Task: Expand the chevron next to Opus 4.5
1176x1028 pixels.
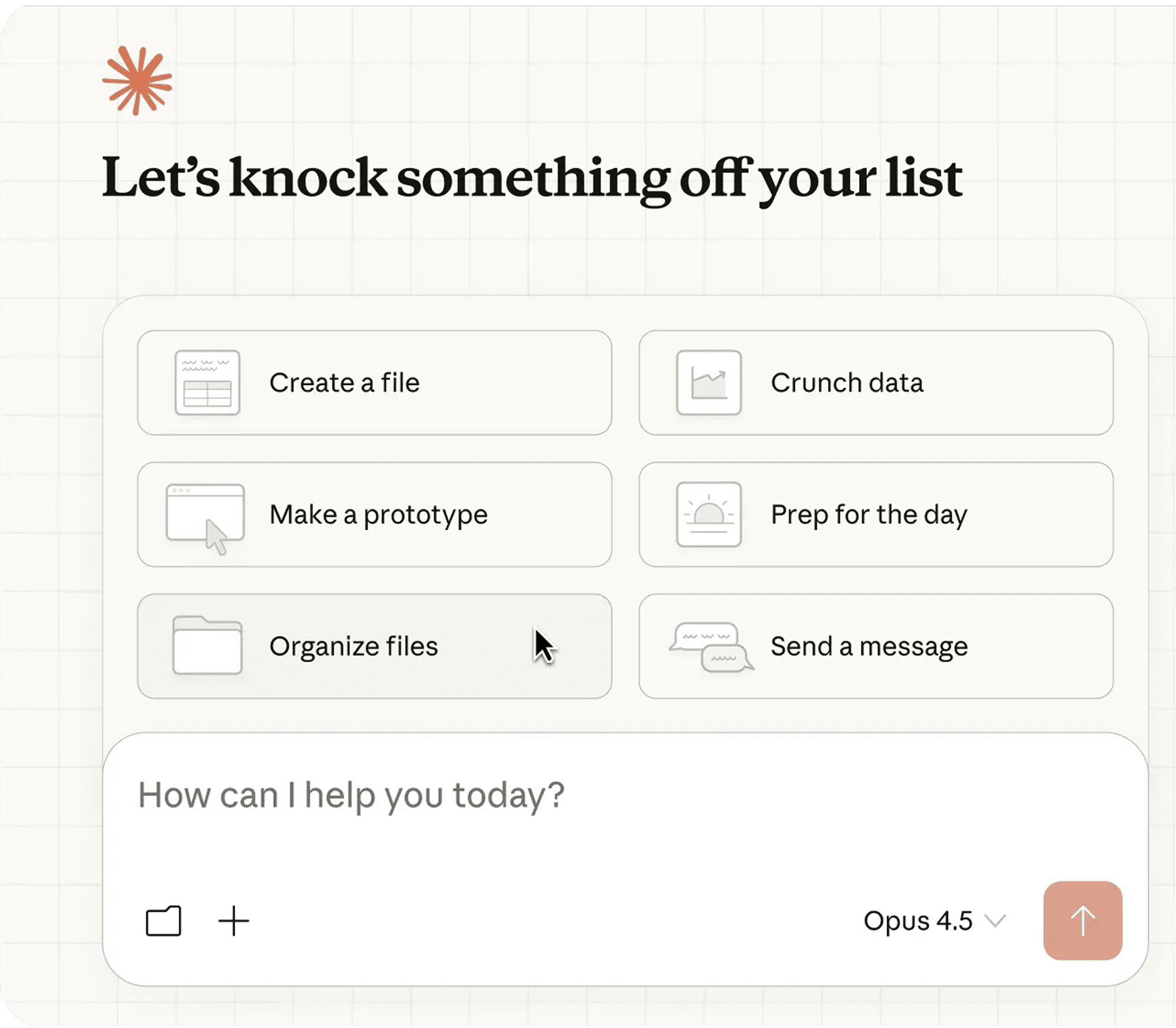Action: click(x=995, y=921)
